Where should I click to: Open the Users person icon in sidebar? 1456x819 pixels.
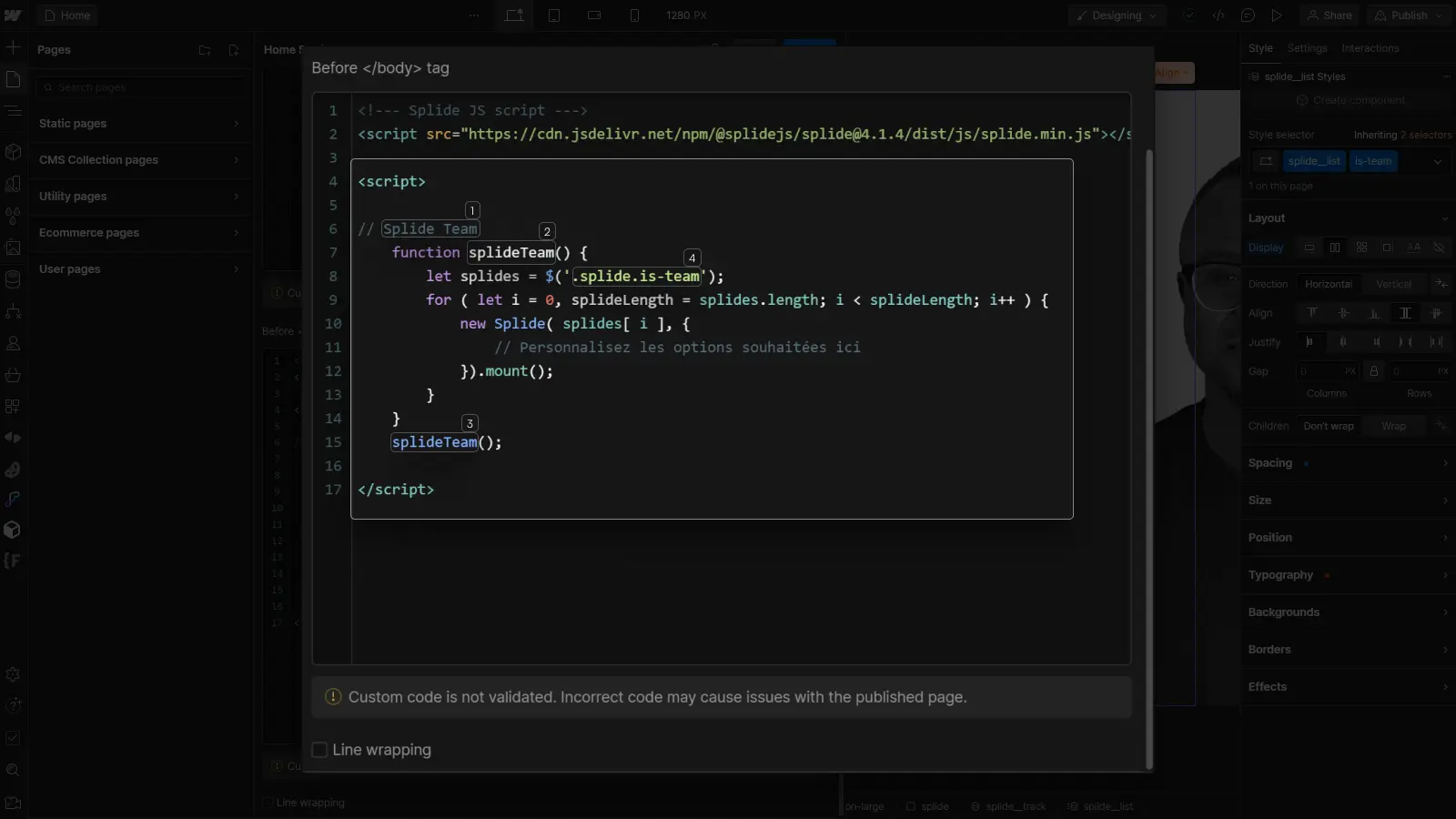click(x=13, y=343)
